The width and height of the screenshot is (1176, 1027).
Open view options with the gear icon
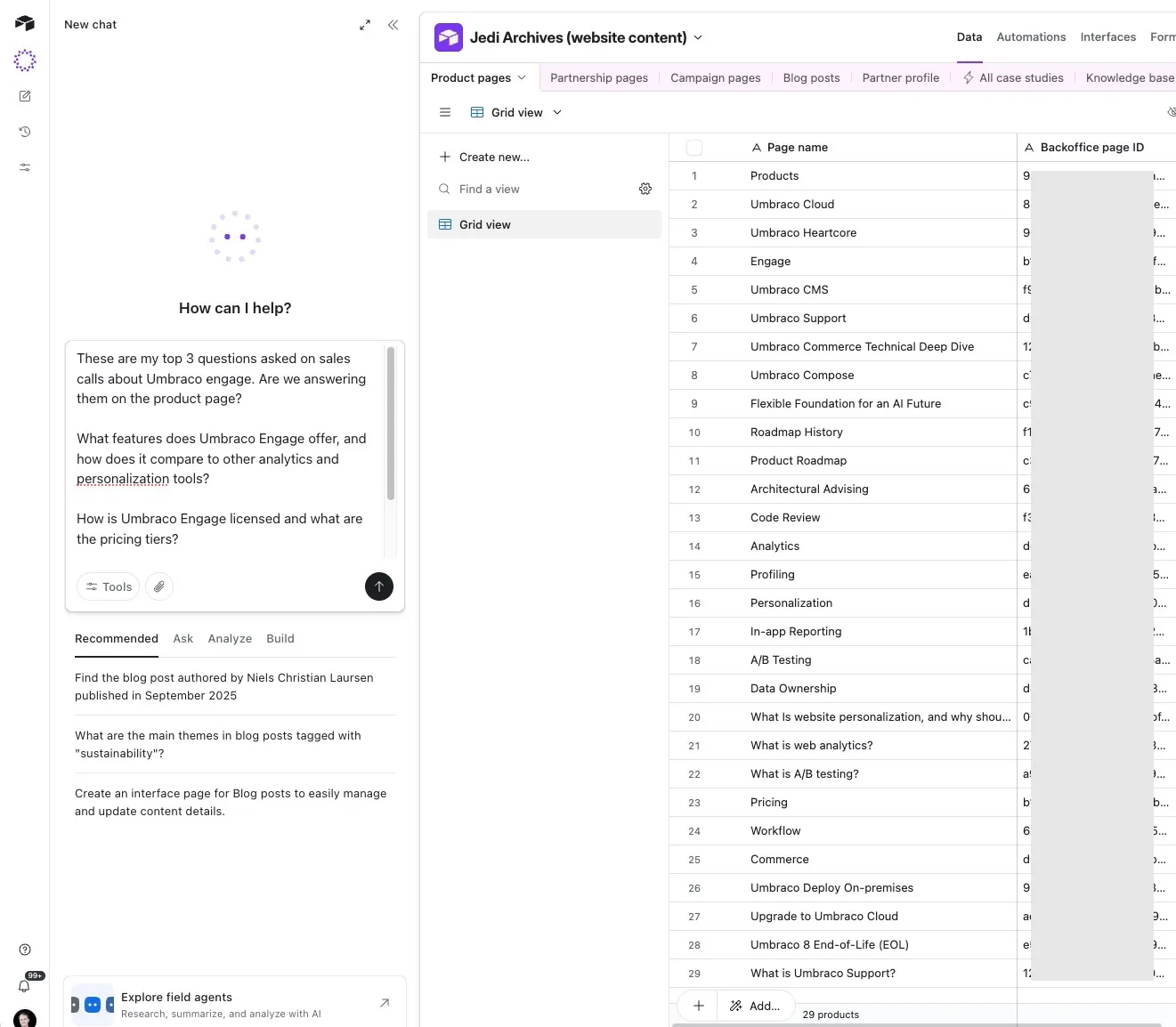[x=645, y=189]
